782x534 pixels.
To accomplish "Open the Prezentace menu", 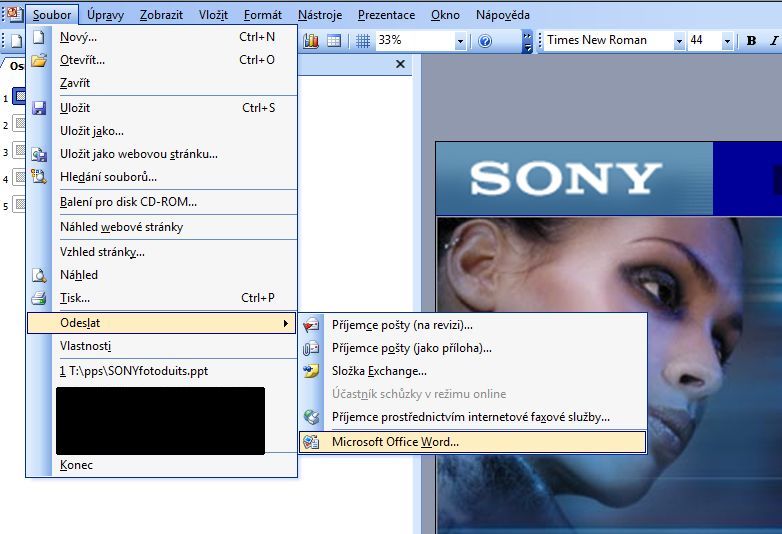I will pos(386,15).
